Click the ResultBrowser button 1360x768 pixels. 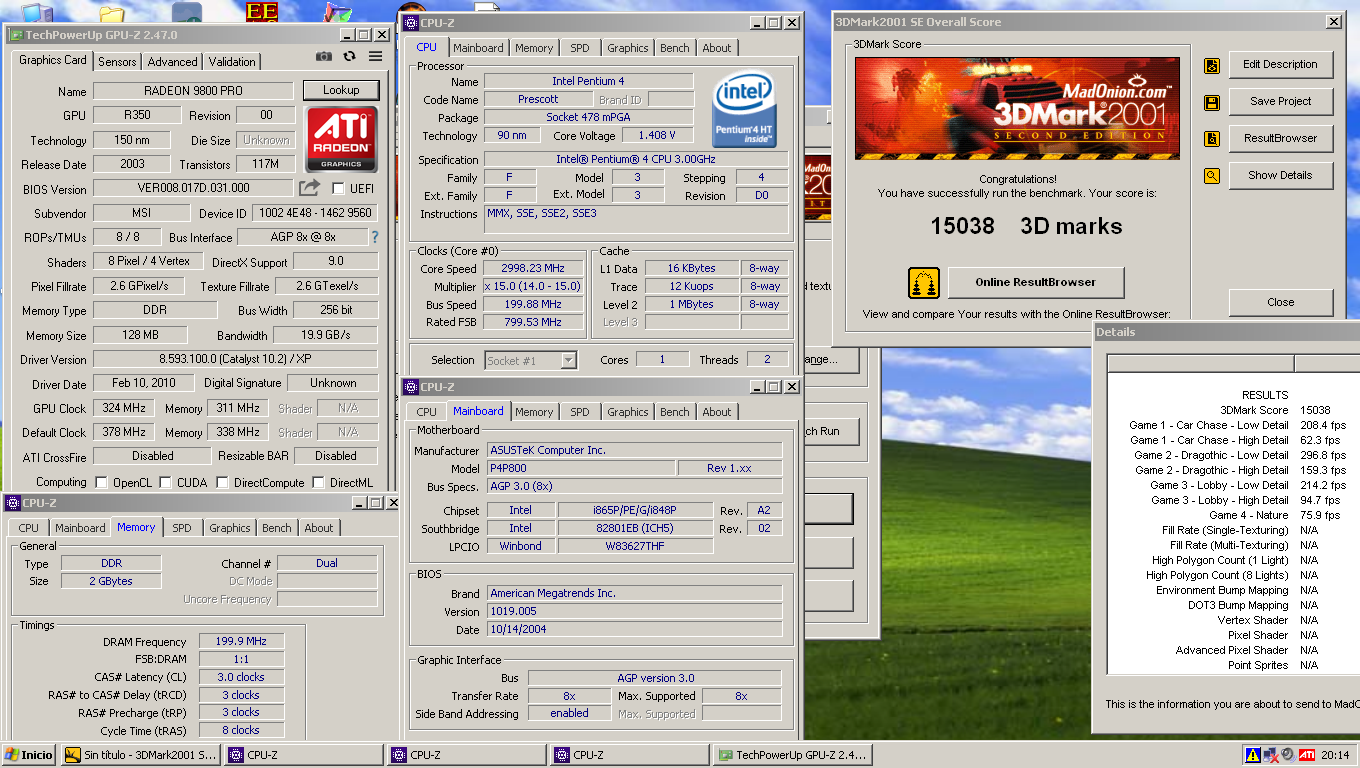1280,138
